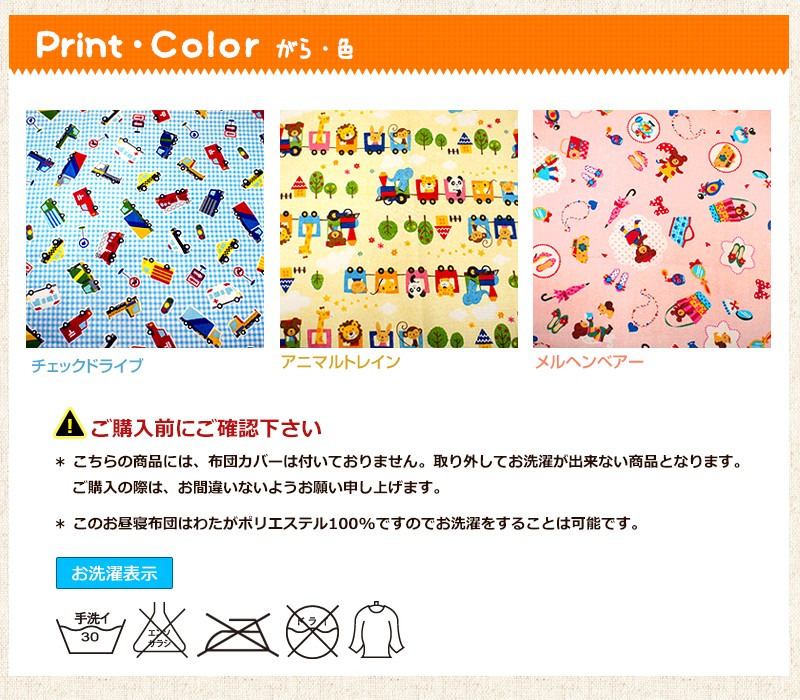This screenshot has height=700, width=800.
Task: Click the ご購入前にご確認下さい red heading
Action: coord(206,428)
